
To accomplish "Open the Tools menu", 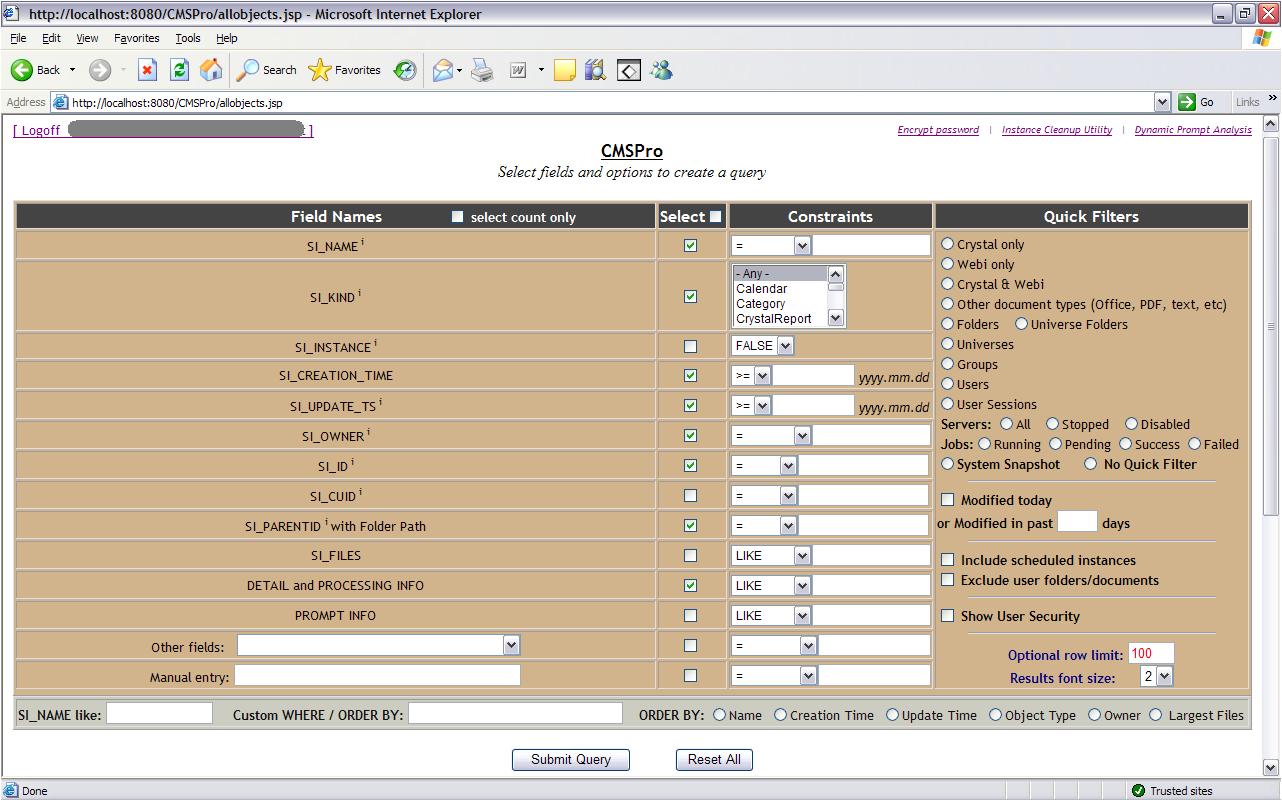I will pos(188,38).
